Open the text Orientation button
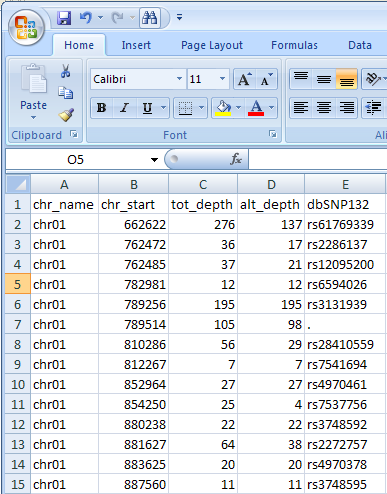 click(x=373, y=79)
